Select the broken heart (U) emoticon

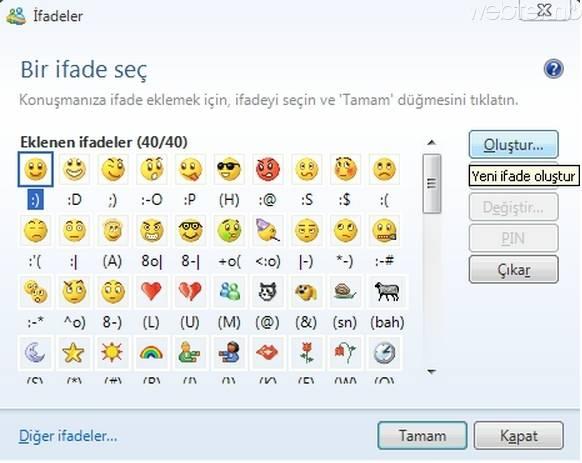[x=190, y=291]
